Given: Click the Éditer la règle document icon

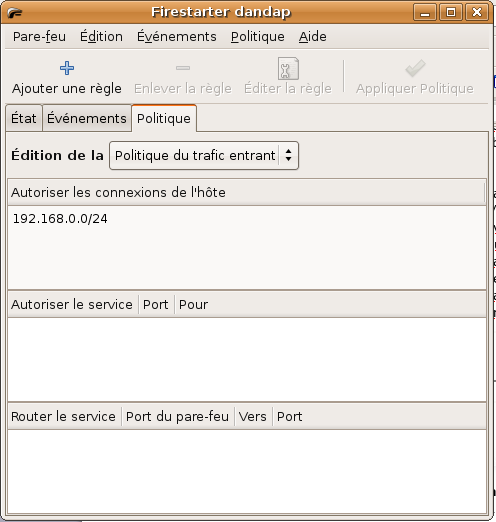Looking at the screenshot, I should tap(288, 69).
